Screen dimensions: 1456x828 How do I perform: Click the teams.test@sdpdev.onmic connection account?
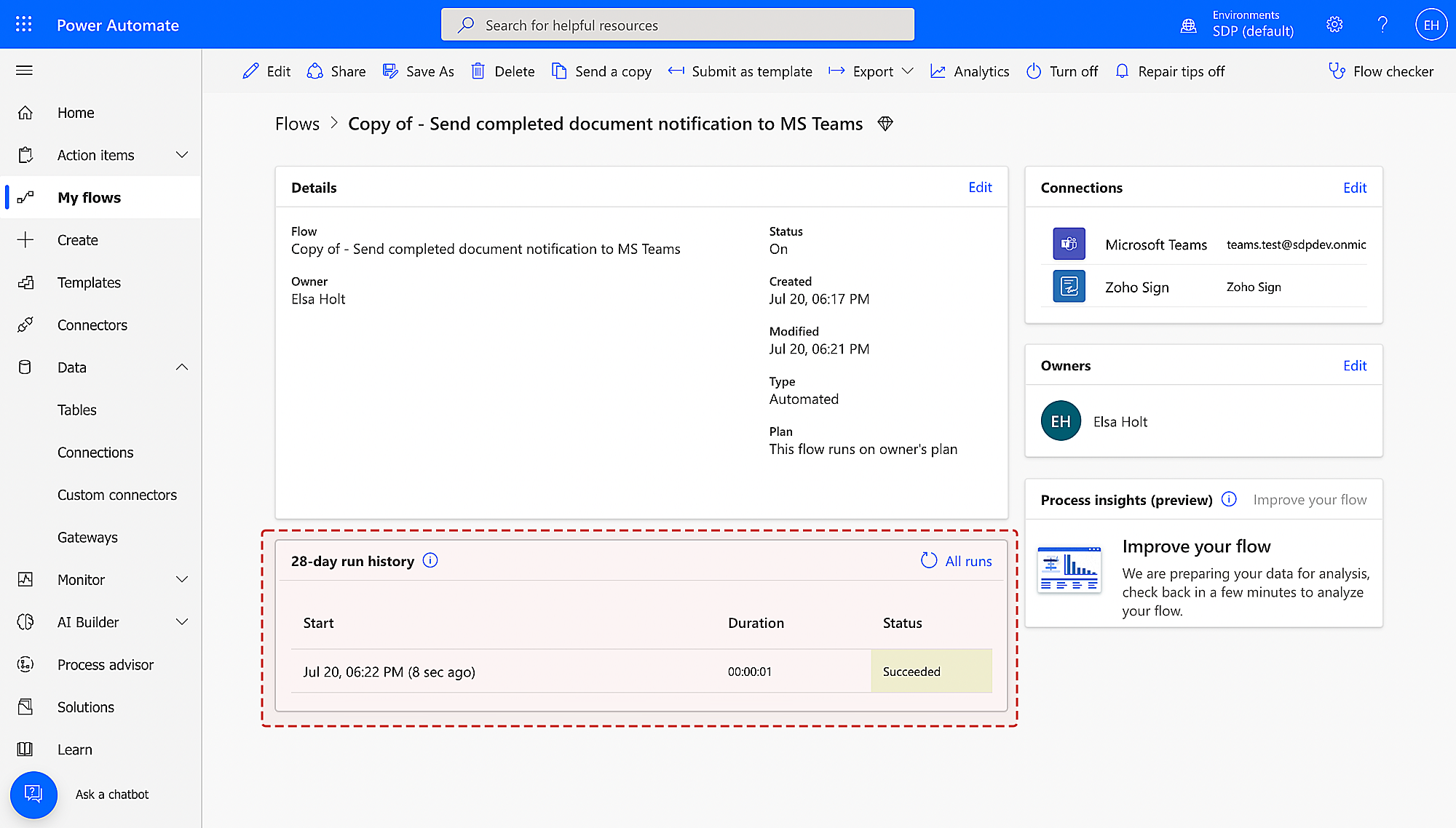pyautogui.click(x=1296, y=244)
